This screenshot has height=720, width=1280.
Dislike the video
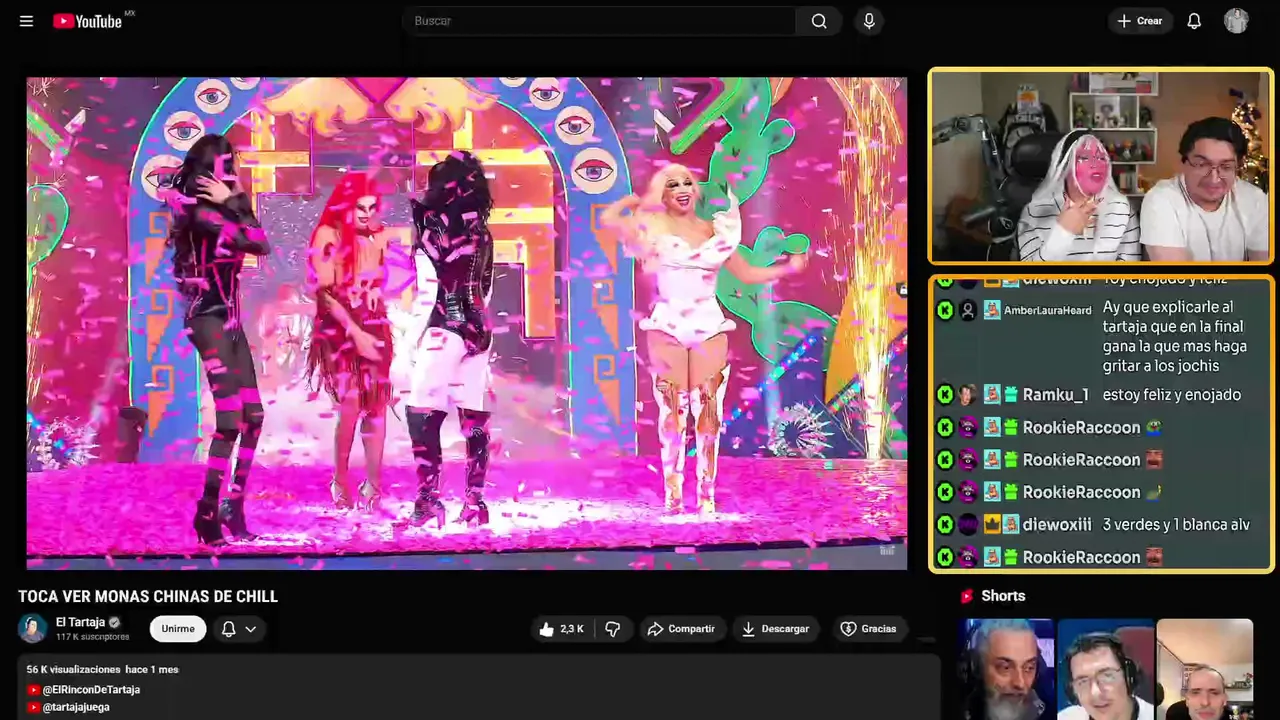613,629
